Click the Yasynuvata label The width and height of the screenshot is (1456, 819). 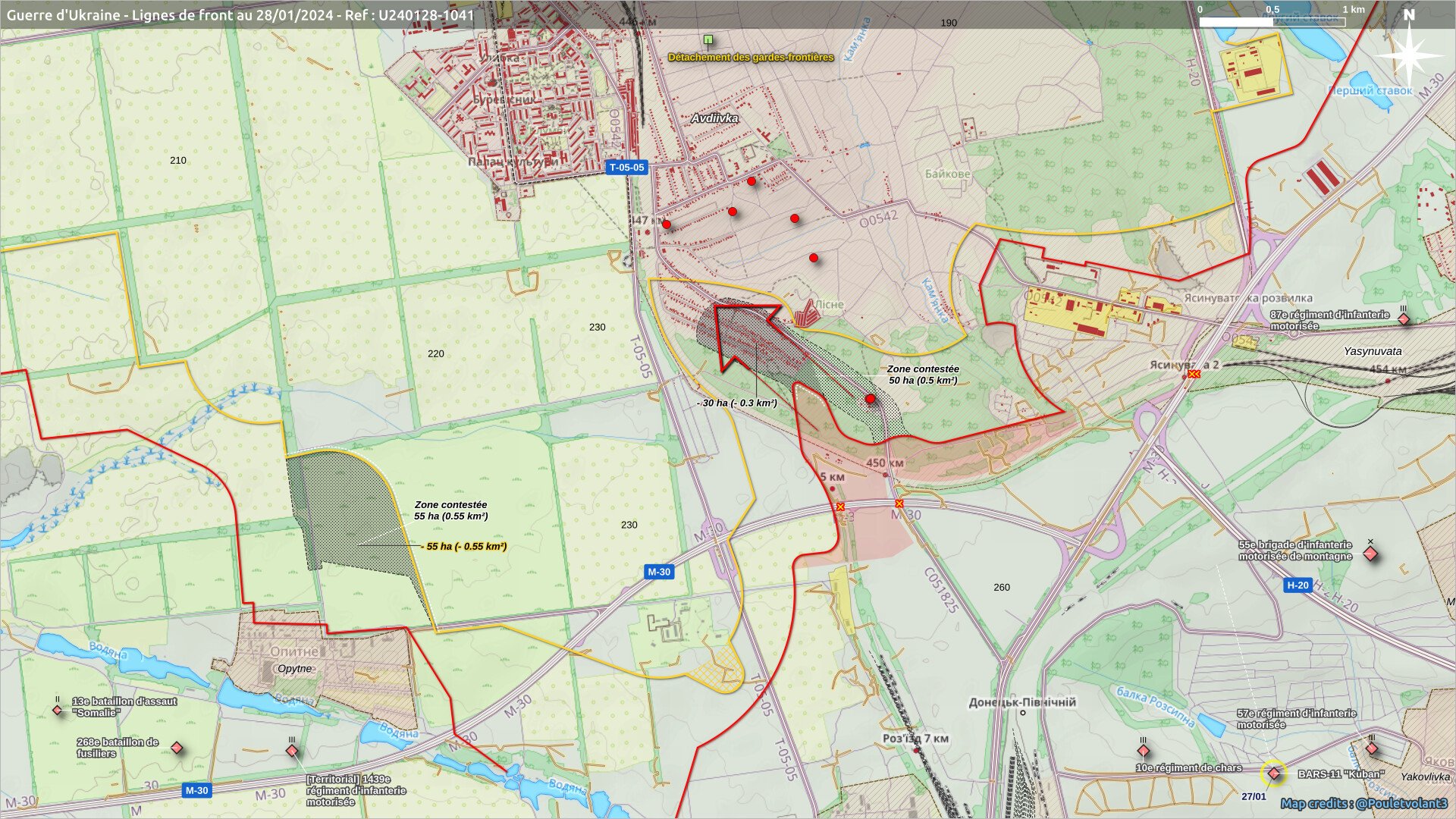click(x=1373, y=351)
